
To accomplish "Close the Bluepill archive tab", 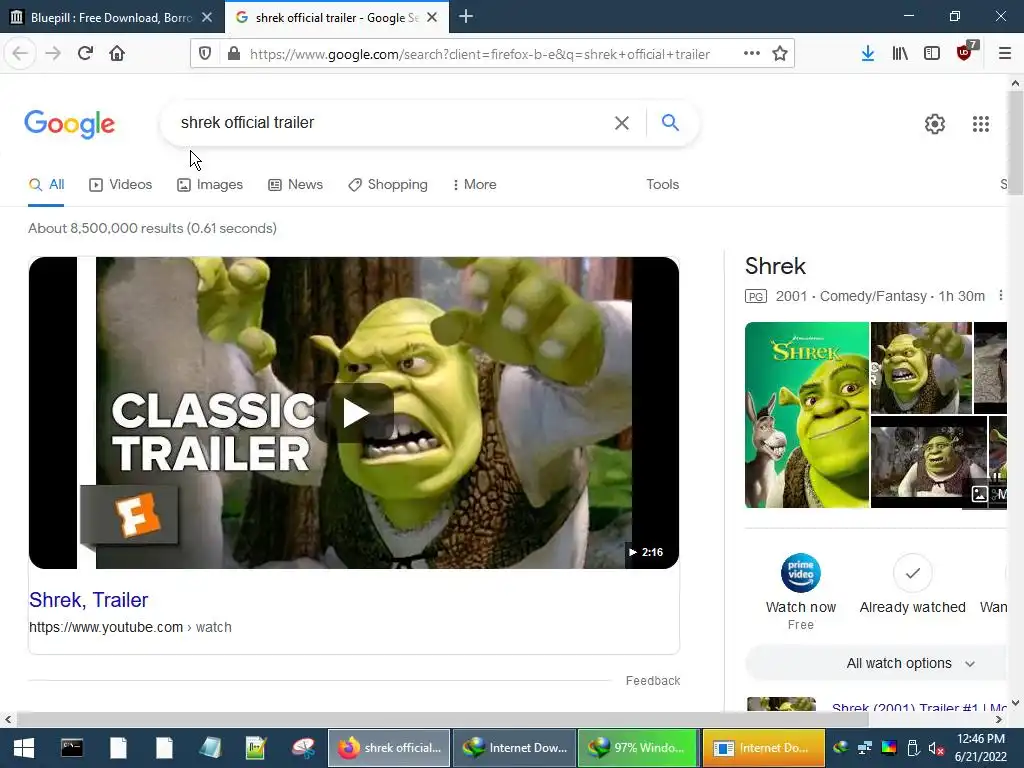I will (x=207, y=18).
